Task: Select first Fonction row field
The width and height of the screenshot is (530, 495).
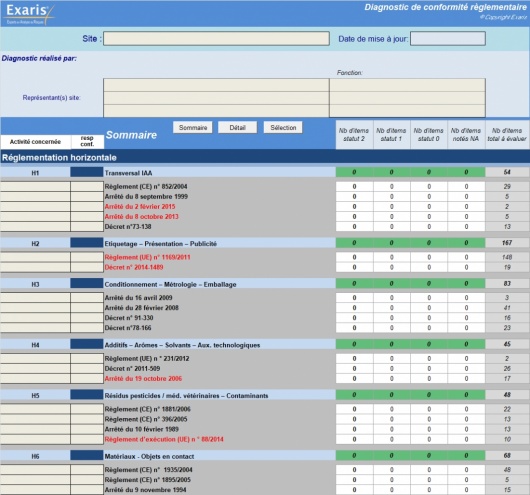Action: click(407, 85)
